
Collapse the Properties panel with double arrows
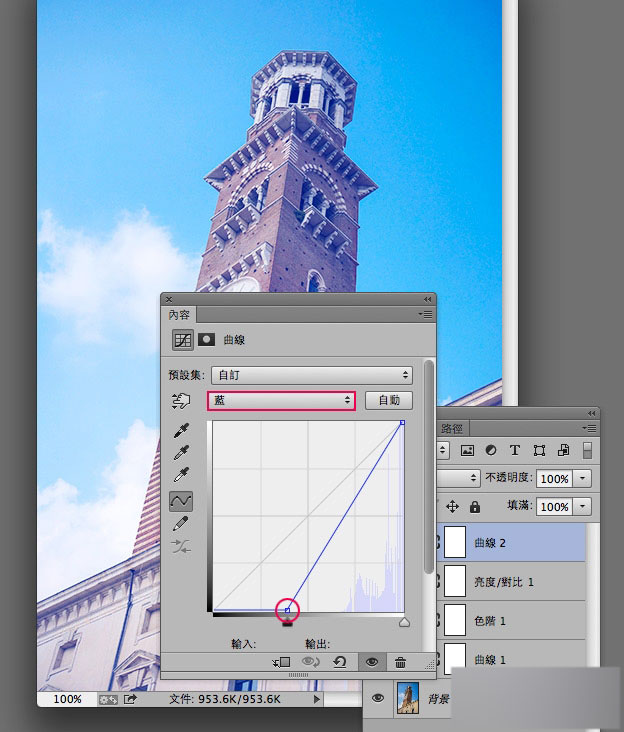428,299
